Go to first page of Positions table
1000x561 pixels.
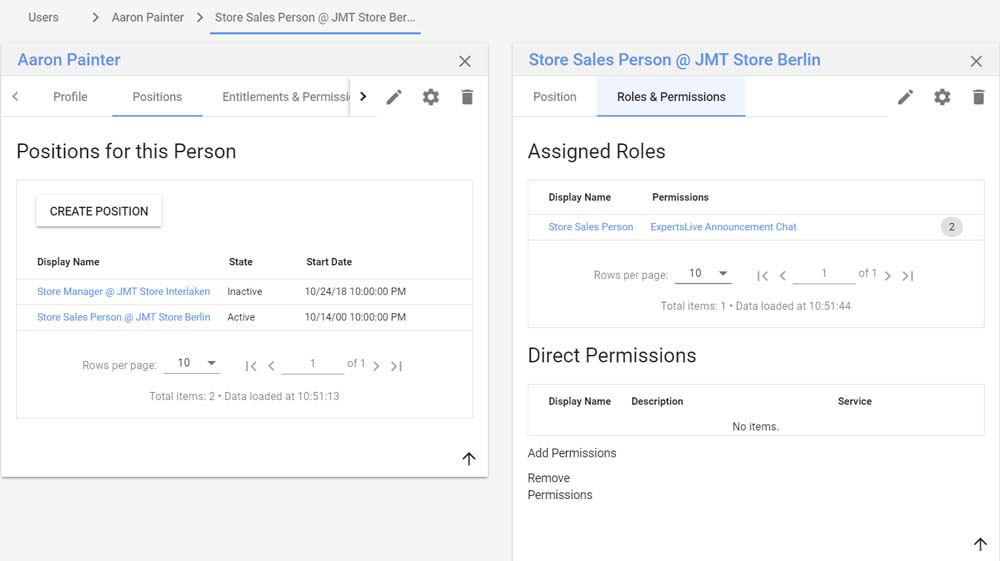pyautogui.click(x=251, y=366)
